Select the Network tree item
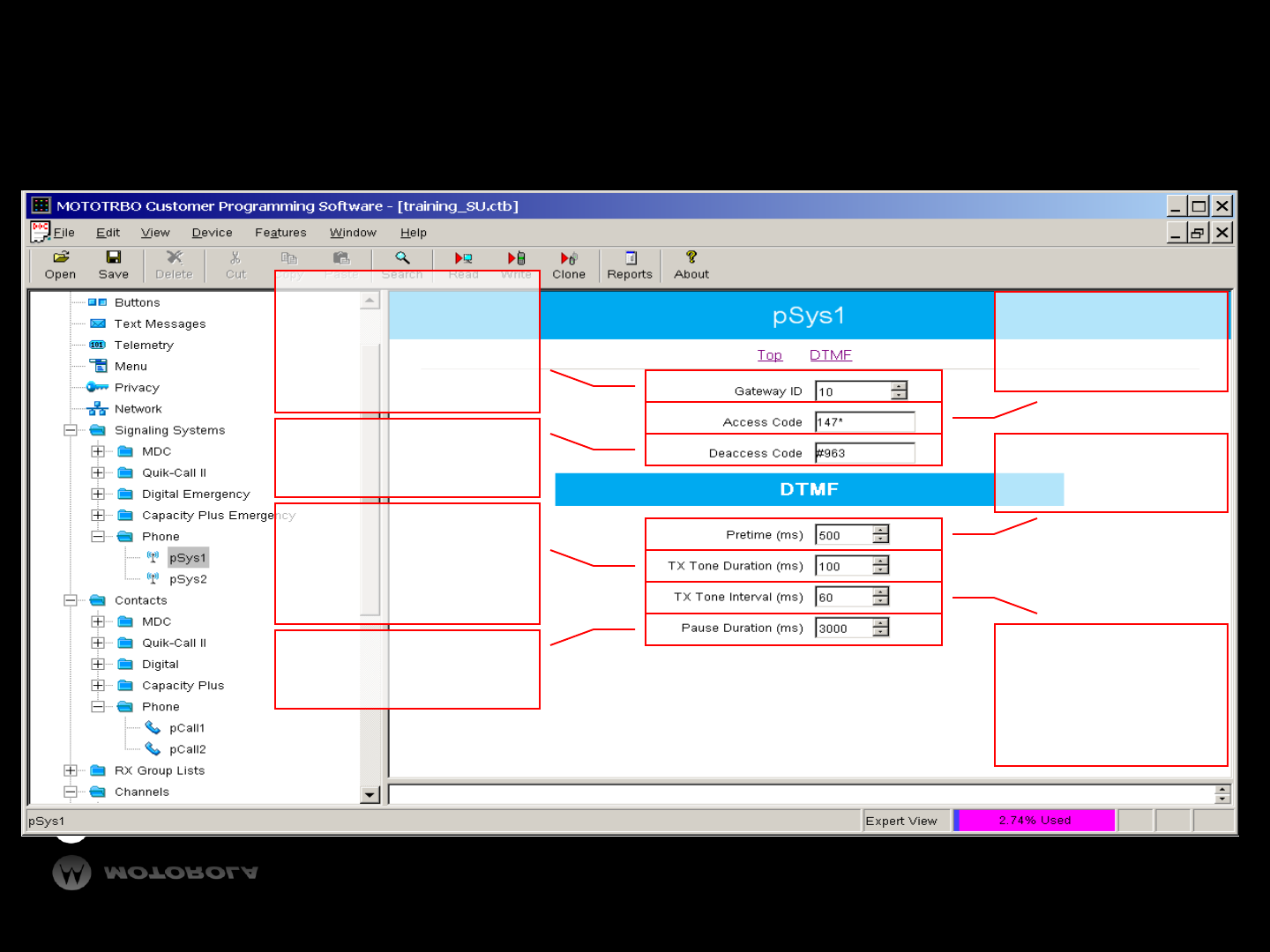The height and width of the screenshot is (952, 1270). click(138, 409)
